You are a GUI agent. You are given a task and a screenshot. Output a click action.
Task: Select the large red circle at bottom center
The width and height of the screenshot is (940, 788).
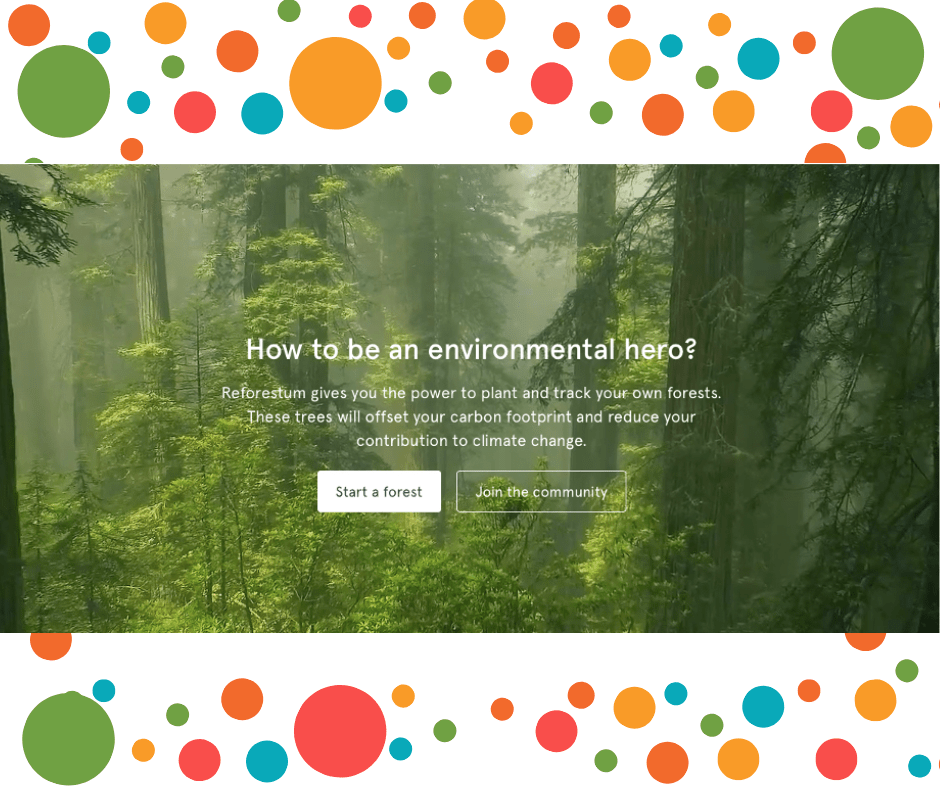point(340,731)
